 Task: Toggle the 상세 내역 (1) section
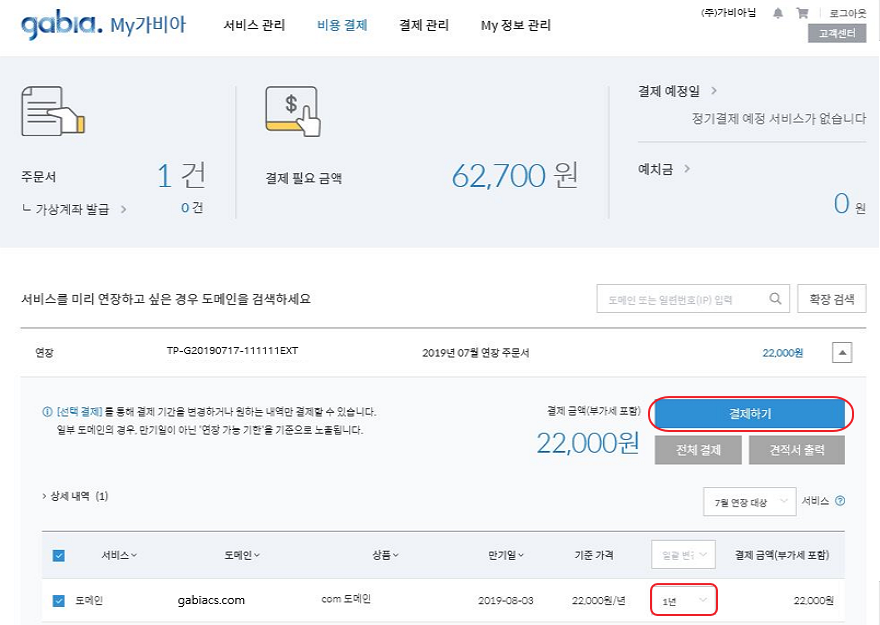point(75,496)
